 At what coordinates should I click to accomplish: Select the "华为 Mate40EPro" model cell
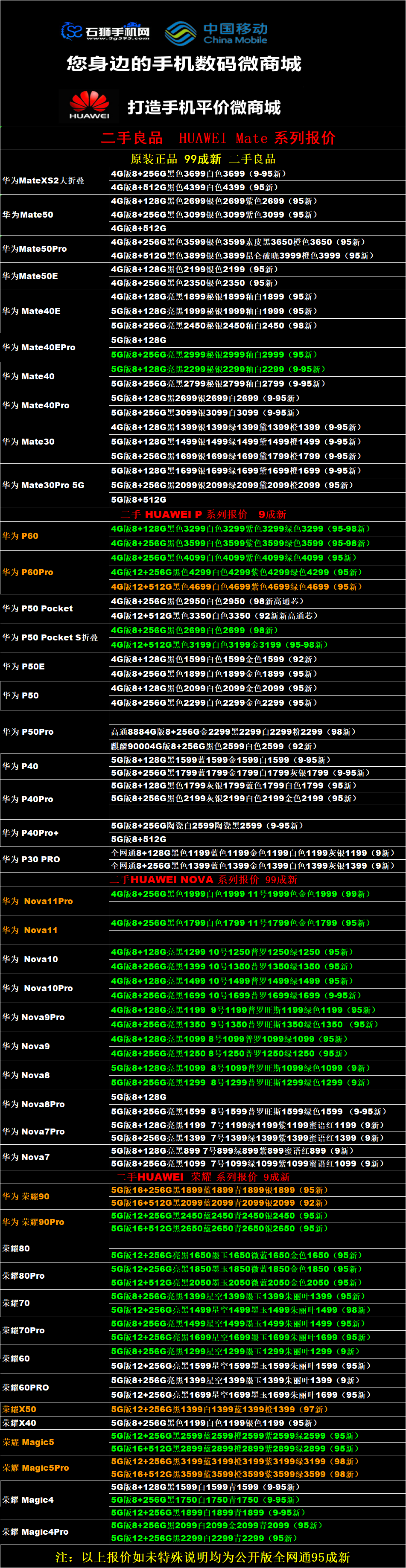55,348
